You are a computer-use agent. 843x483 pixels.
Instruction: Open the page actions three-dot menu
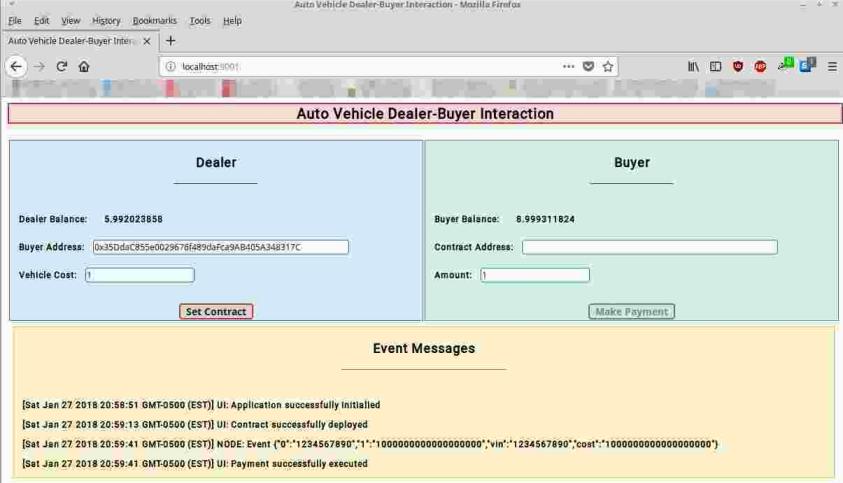coord(568,66)
